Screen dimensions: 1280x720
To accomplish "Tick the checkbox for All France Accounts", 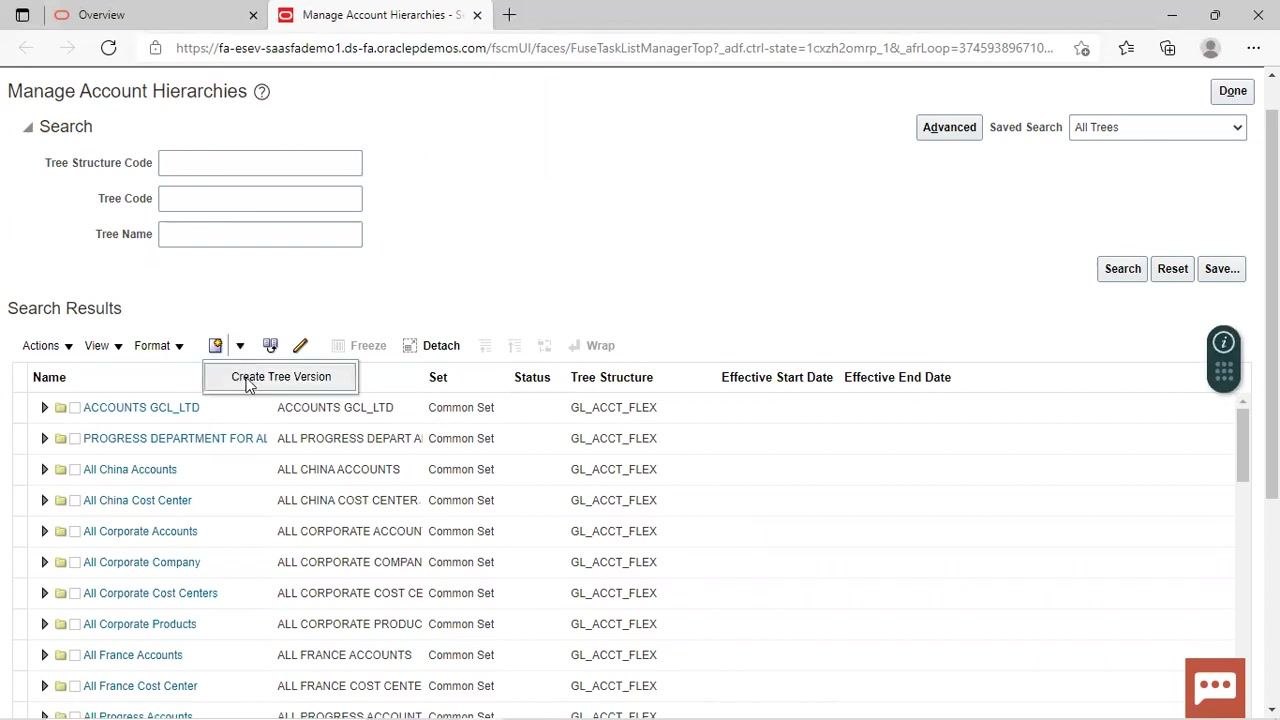I will click(75, 656).
